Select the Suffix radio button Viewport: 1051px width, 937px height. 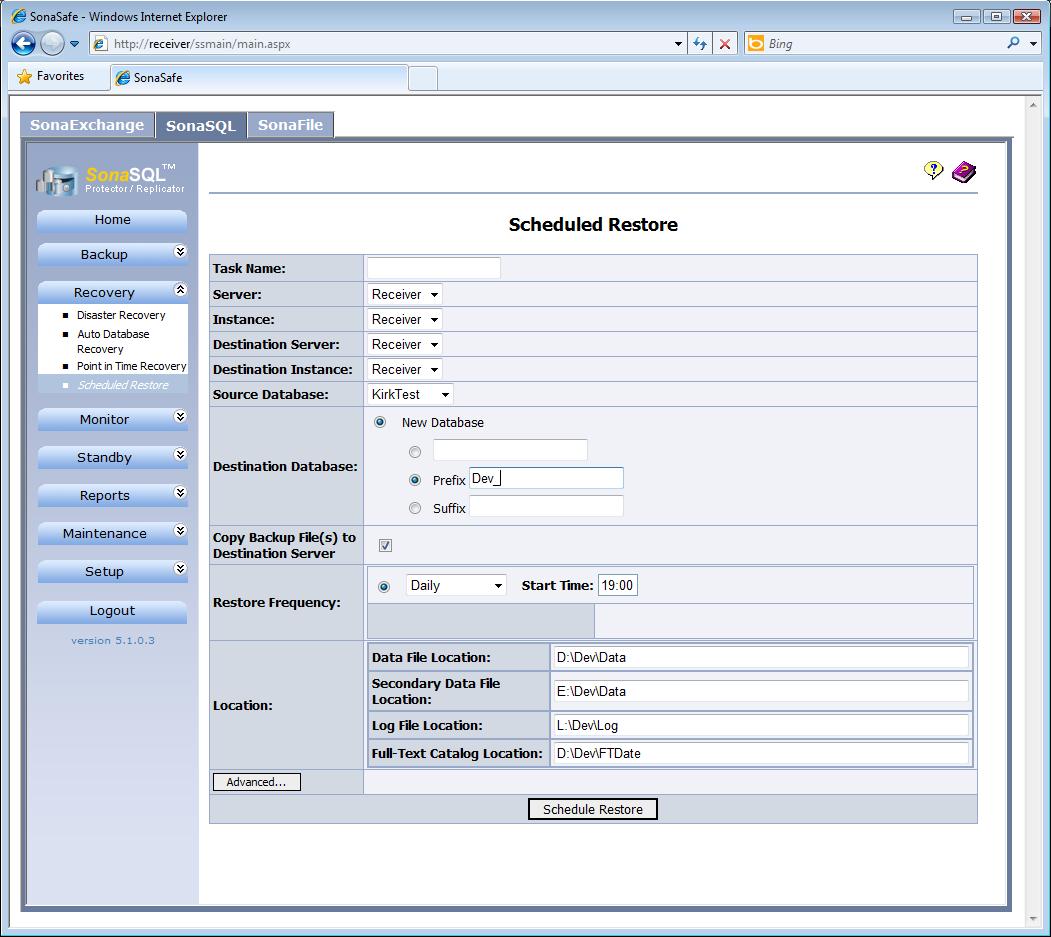click(415, 508)
